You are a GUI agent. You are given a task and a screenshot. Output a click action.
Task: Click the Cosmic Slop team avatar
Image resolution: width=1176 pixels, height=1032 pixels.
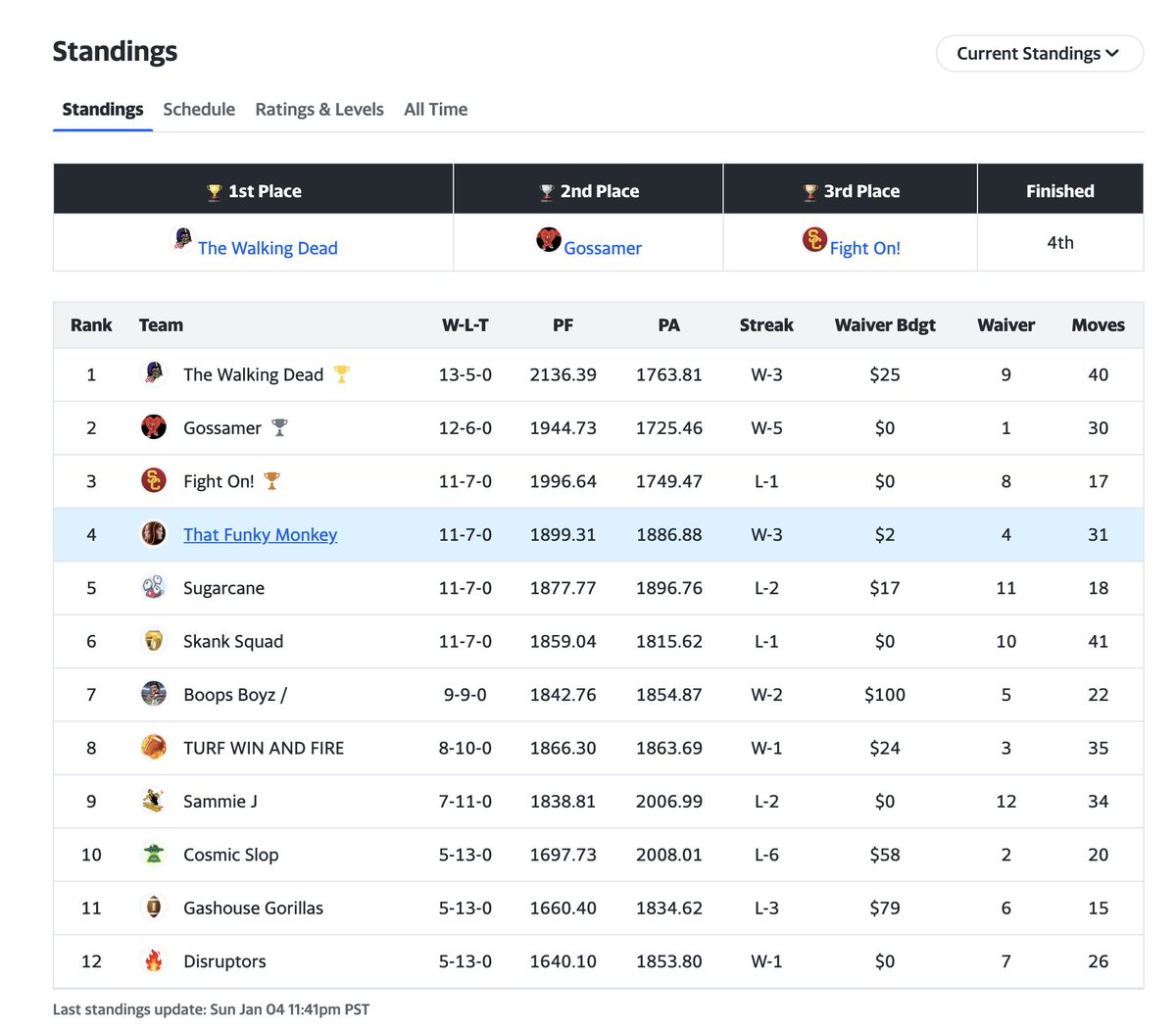coord(154,854)
